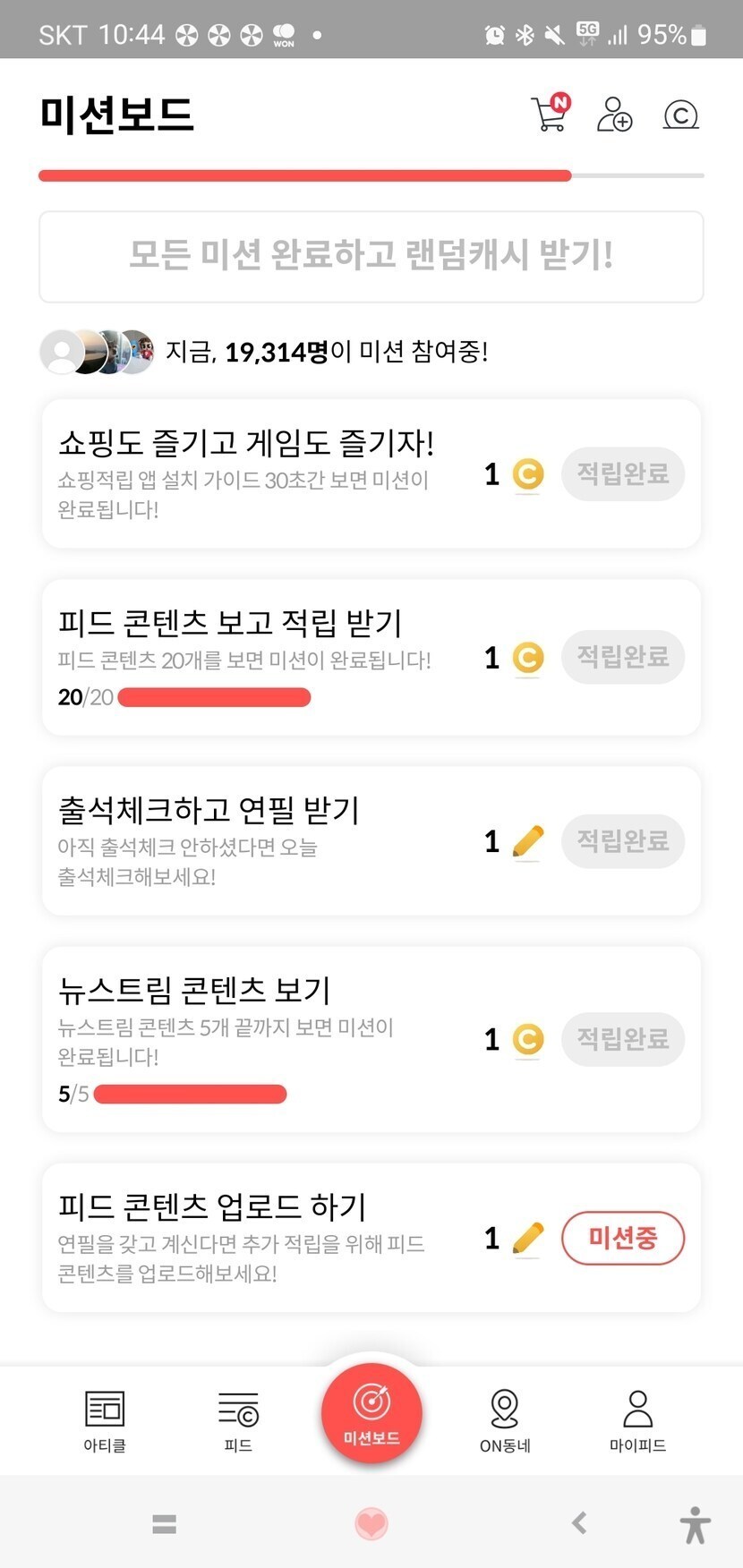Tap the 20/20 feed progress bar

pos(214,697)
